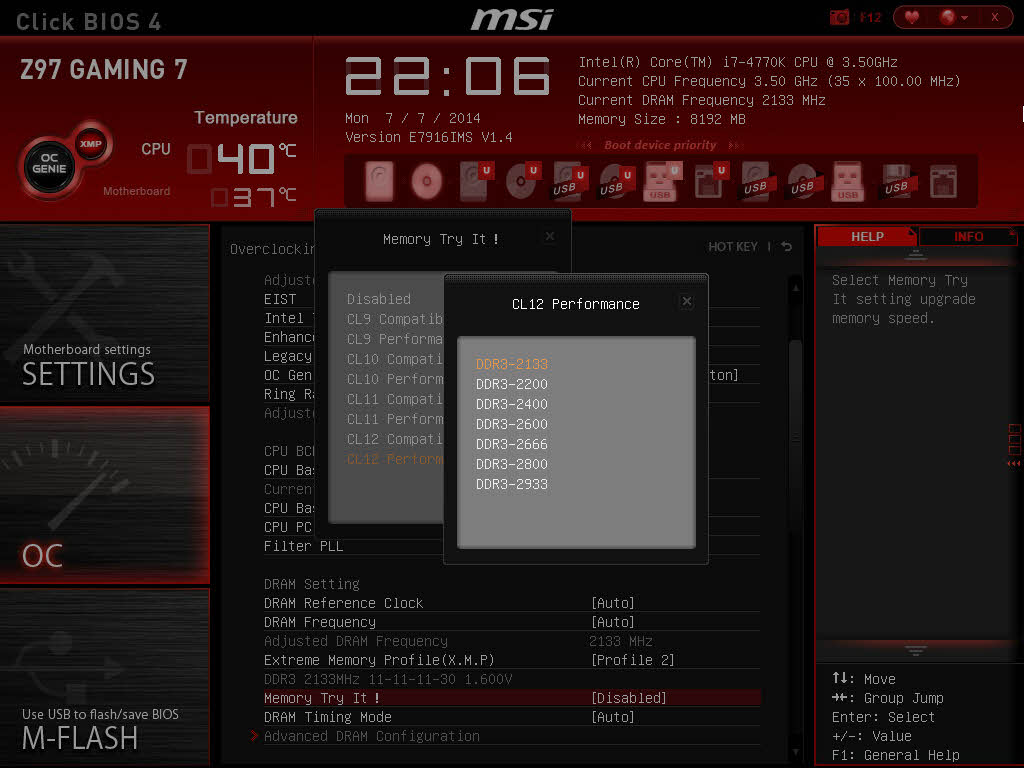
Task: Select the UEFI network boot icon
Action: [x=710, y=181]
